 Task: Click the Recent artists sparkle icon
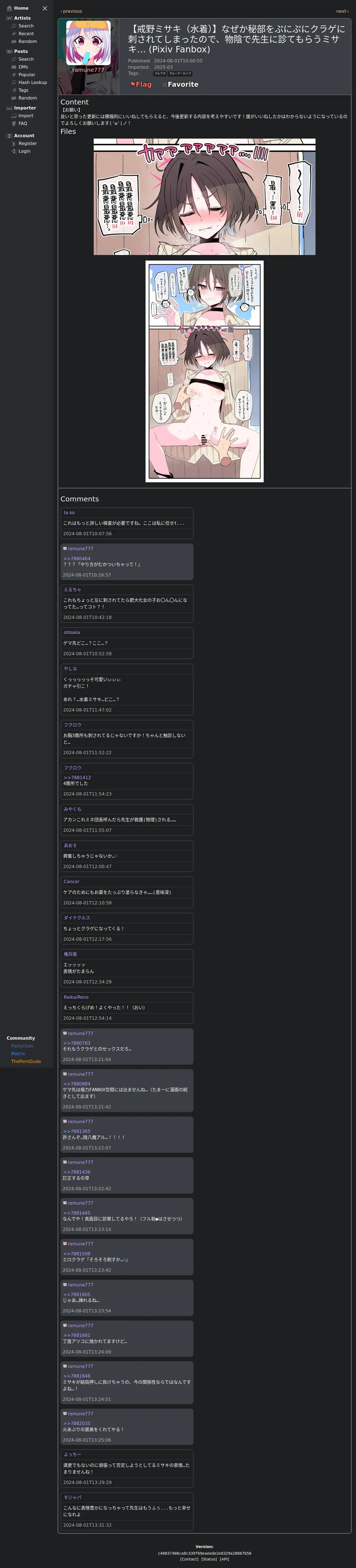click(14, 34)
